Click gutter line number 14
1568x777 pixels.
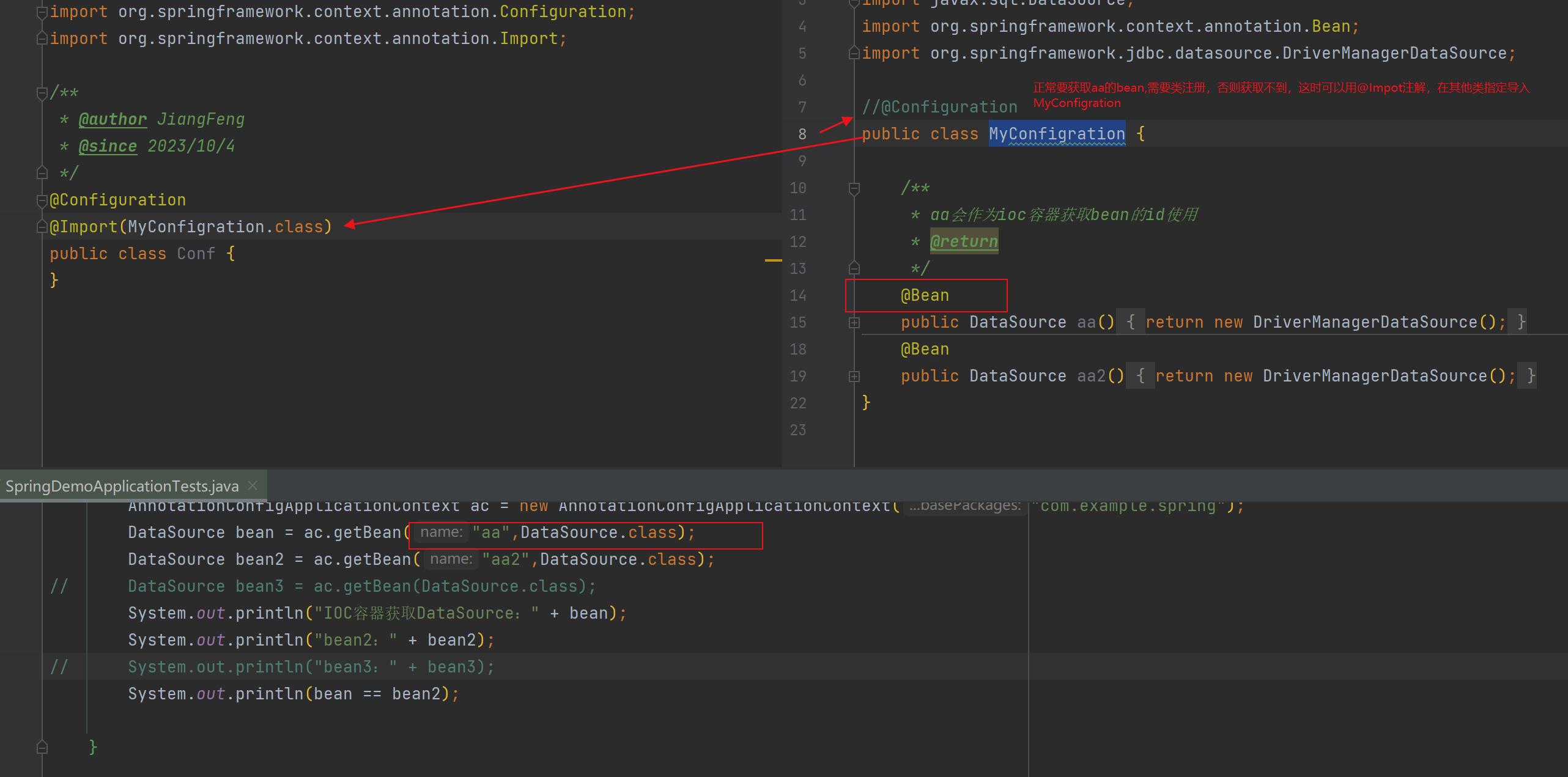point(797,295)
